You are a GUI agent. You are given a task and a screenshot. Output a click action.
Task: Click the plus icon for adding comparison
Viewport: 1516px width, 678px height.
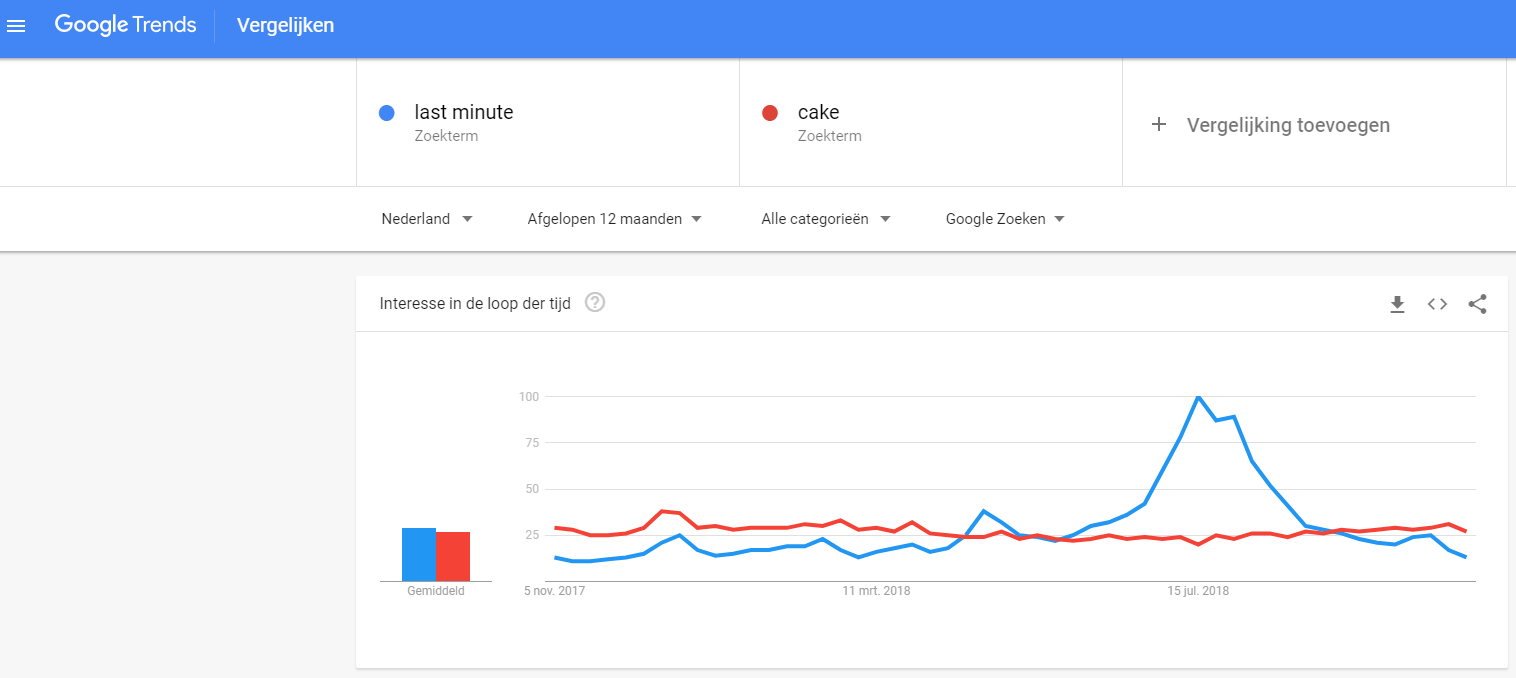pos(1159,125)
